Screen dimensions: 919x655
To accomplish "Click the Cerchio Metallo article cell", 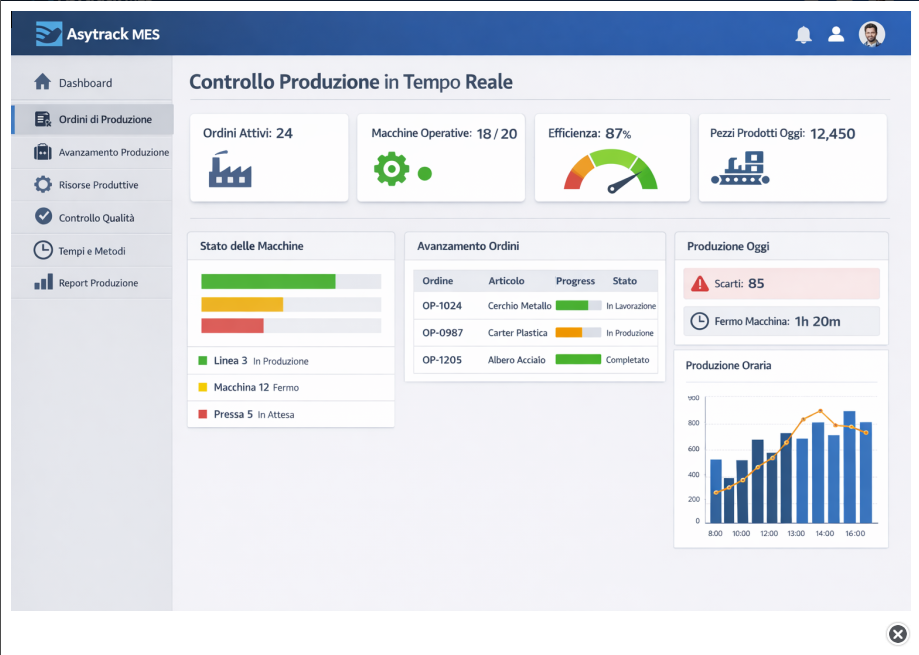I will (x=519, y=306).
